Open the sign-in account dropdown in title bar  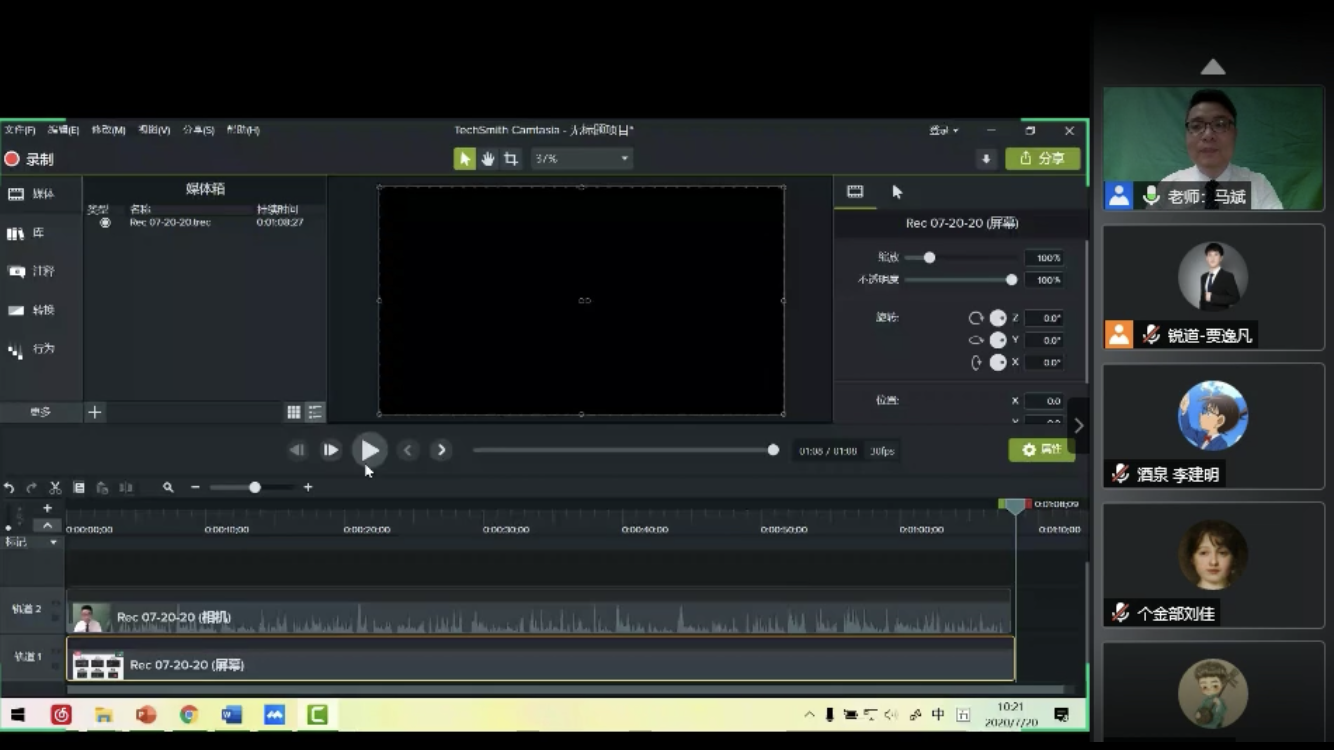pos(944,130)
